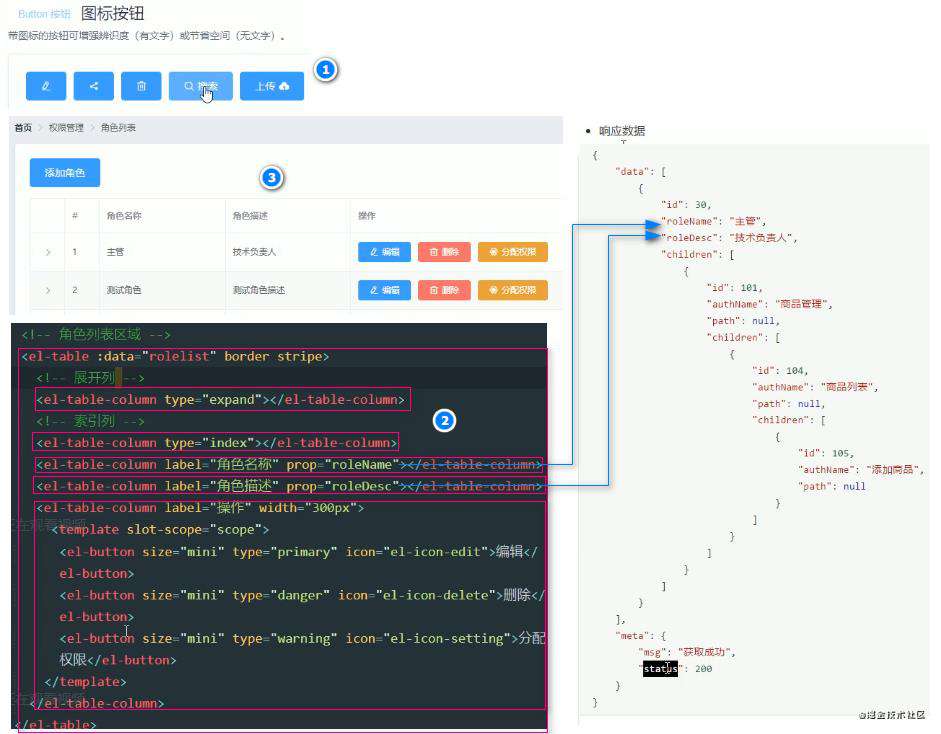The height and width of the screenshot is (734, 941).
Task: Expand the row for 测试角色
Action: point(48,290)
